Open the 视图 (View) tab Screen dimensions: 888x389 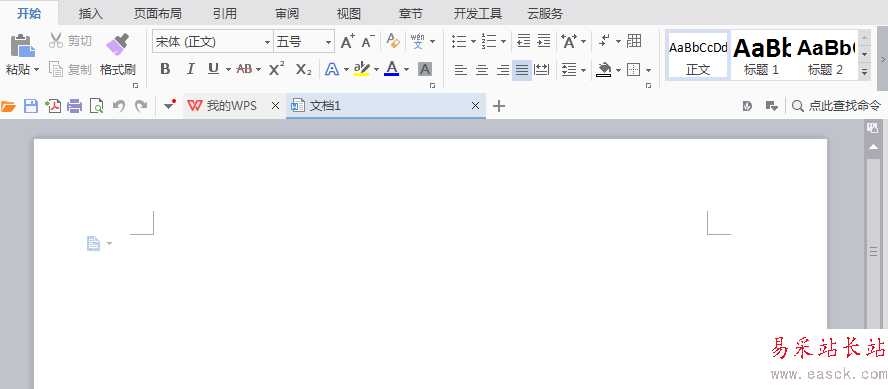348,14
